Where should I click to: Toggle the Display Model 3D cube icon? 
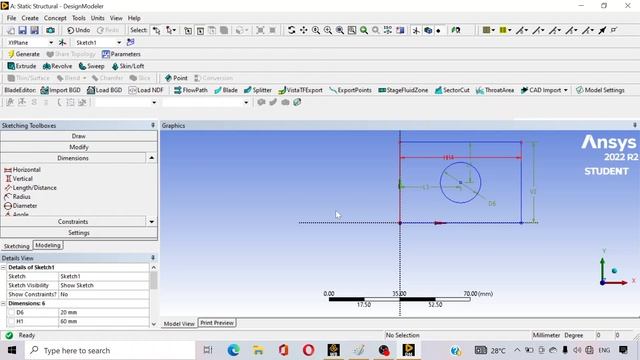click(428, 30)
